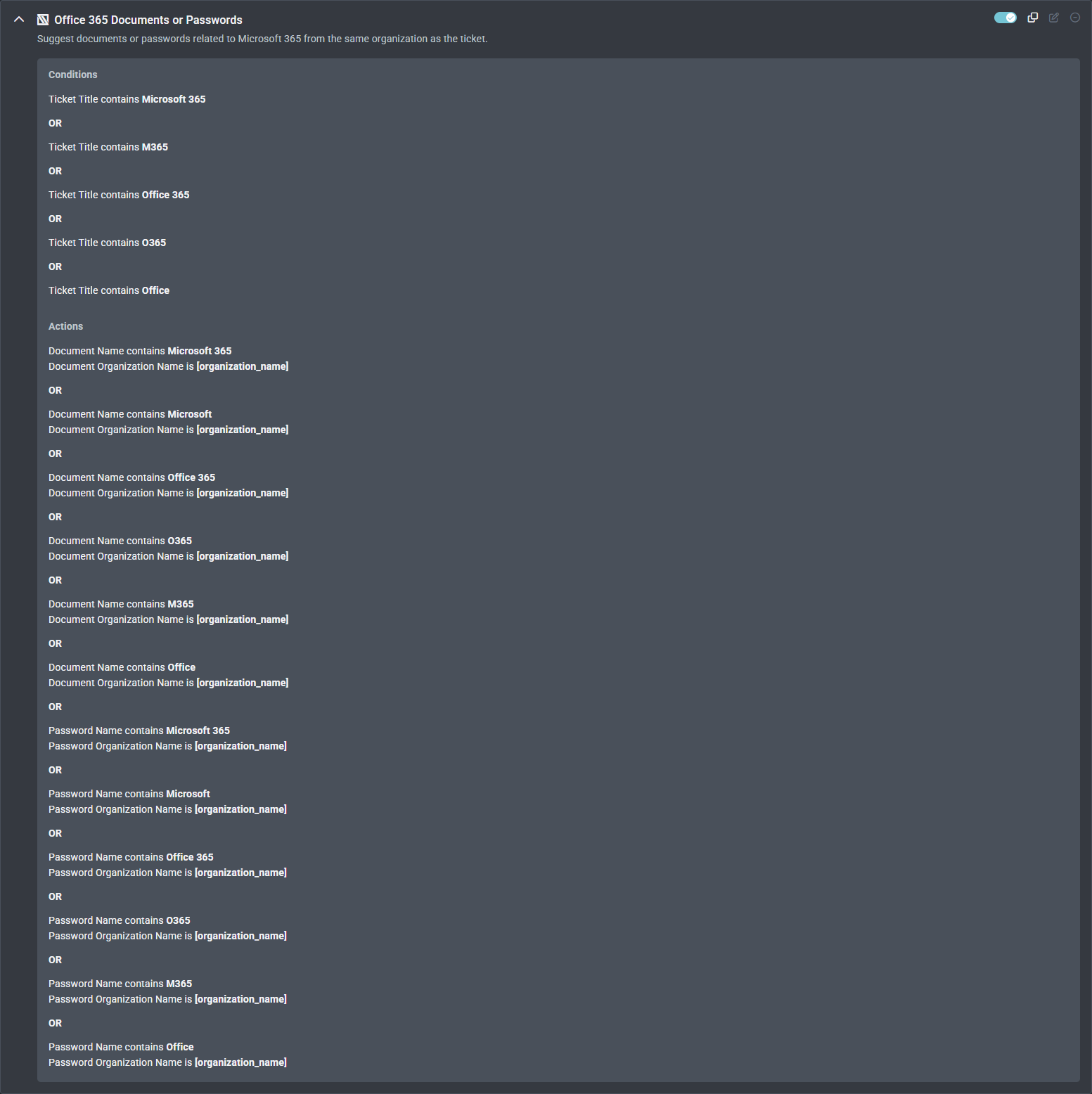Click the Document Name contains M365 action
1092x1094 pixels.
[x=121, y=604]
